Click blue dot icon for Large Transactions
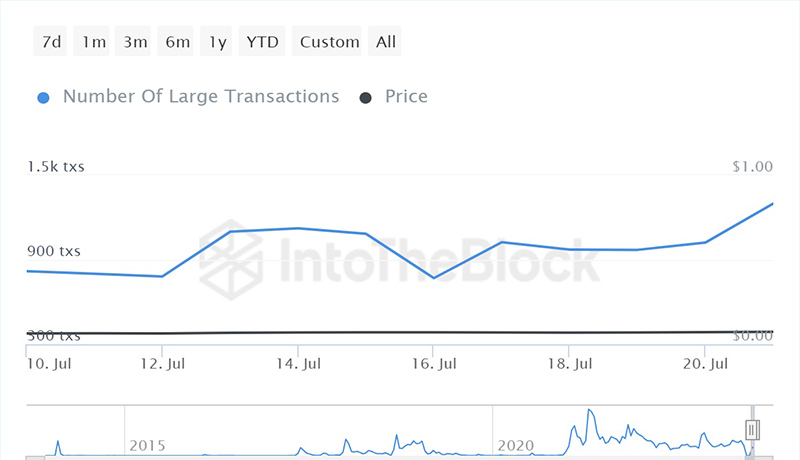The width and height of the screenshot is (800, 460). (44, 98)
